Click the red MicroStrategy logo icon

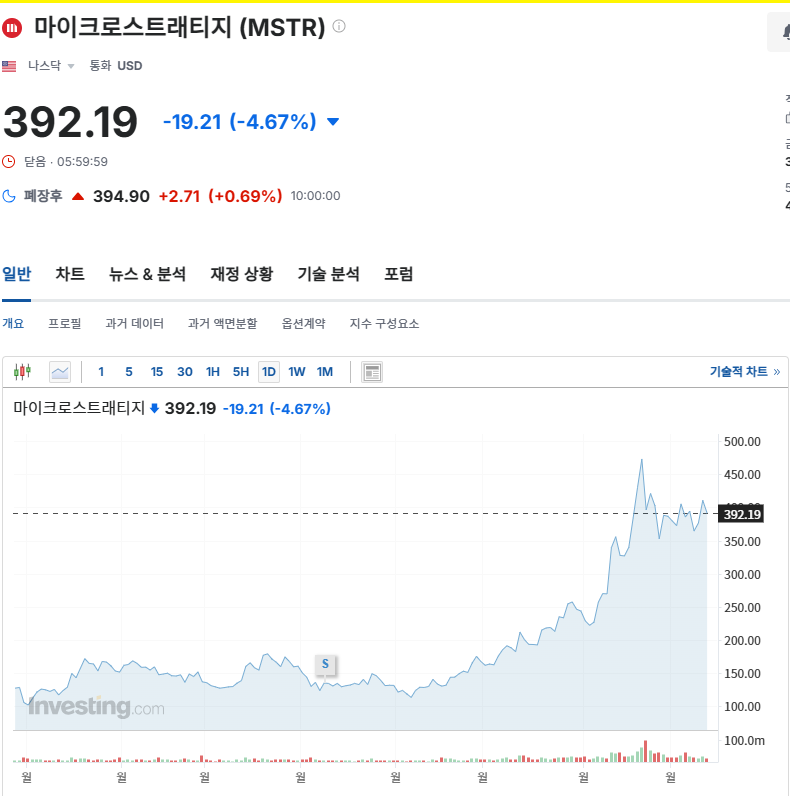tap(12, 28)
